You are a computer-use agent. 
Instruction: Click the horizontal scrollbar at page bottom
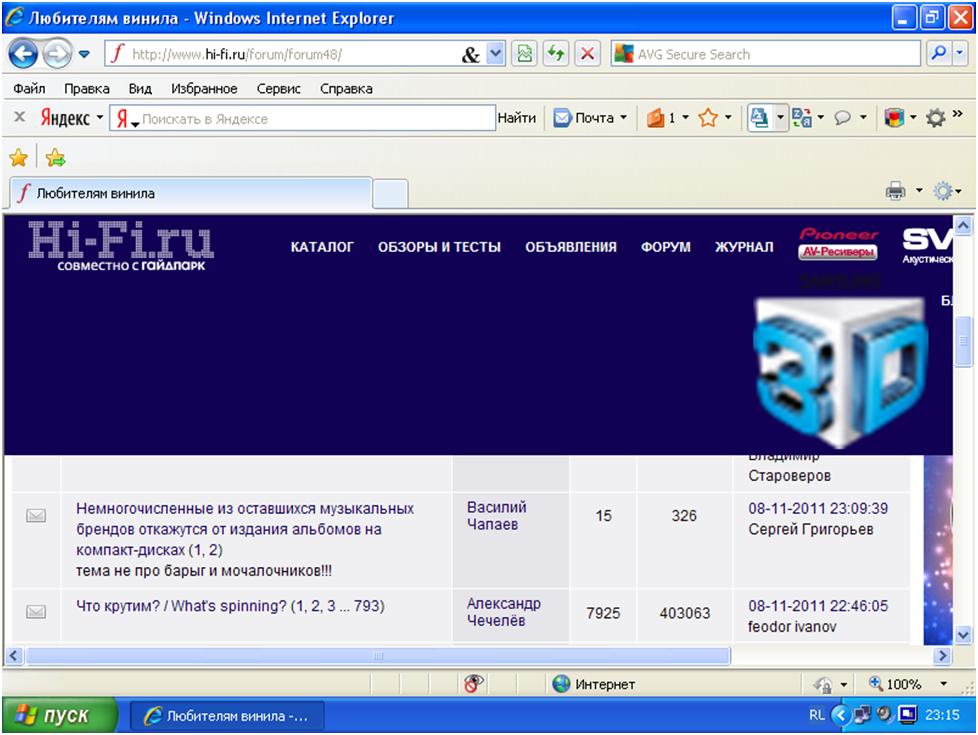point(378,656)
